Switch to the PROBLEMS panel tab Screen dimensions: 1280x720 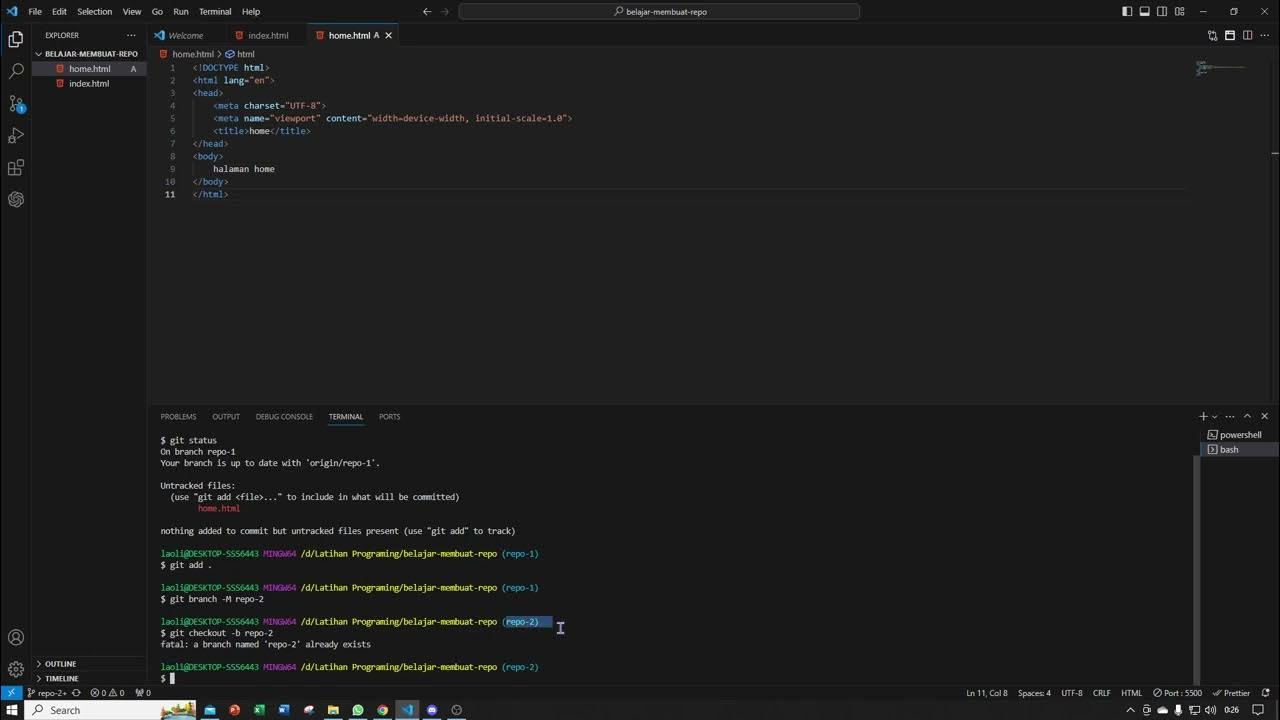coord(179,416)
